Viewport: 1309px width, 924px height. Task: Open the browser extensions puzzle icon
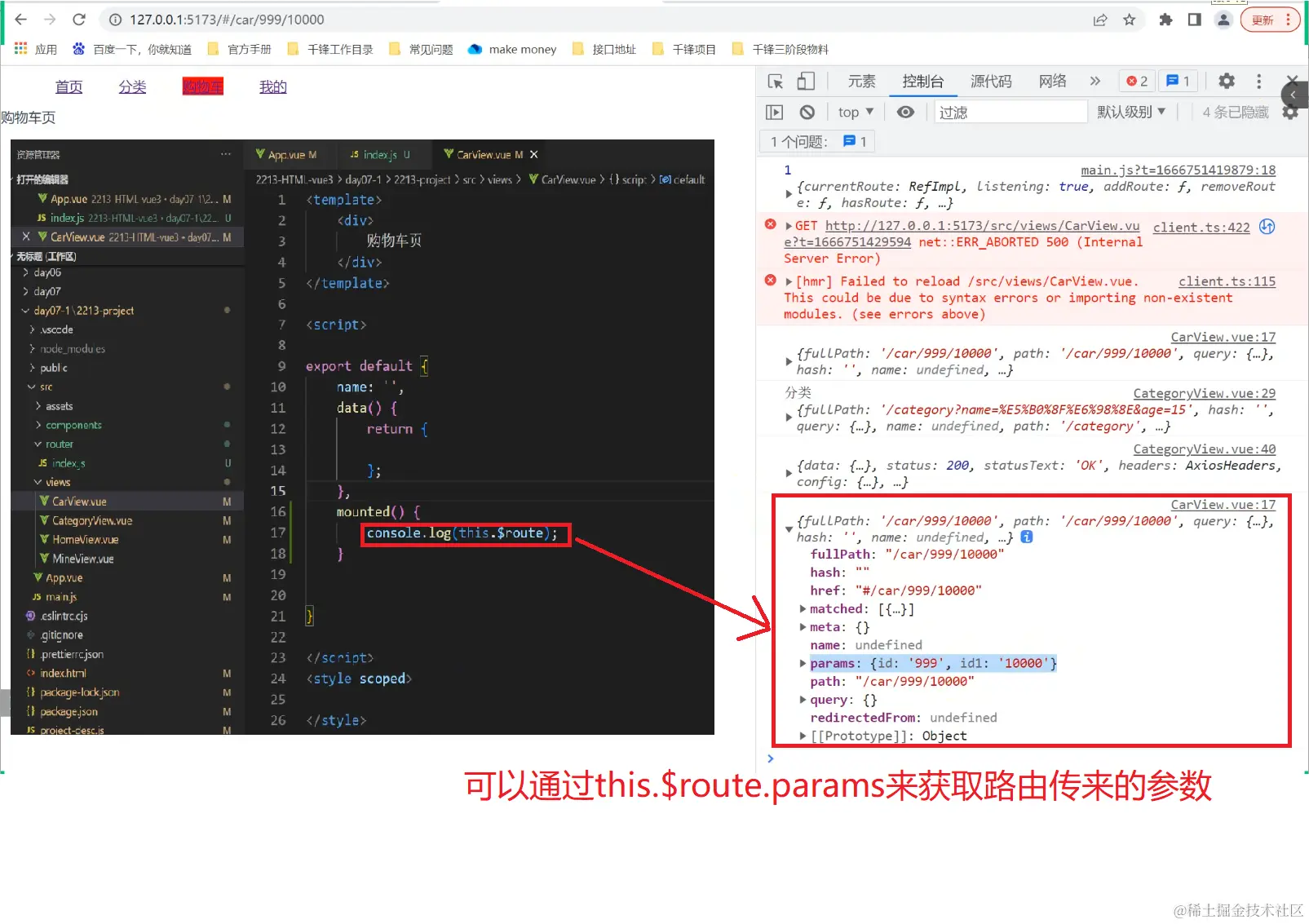[1165, 20]
